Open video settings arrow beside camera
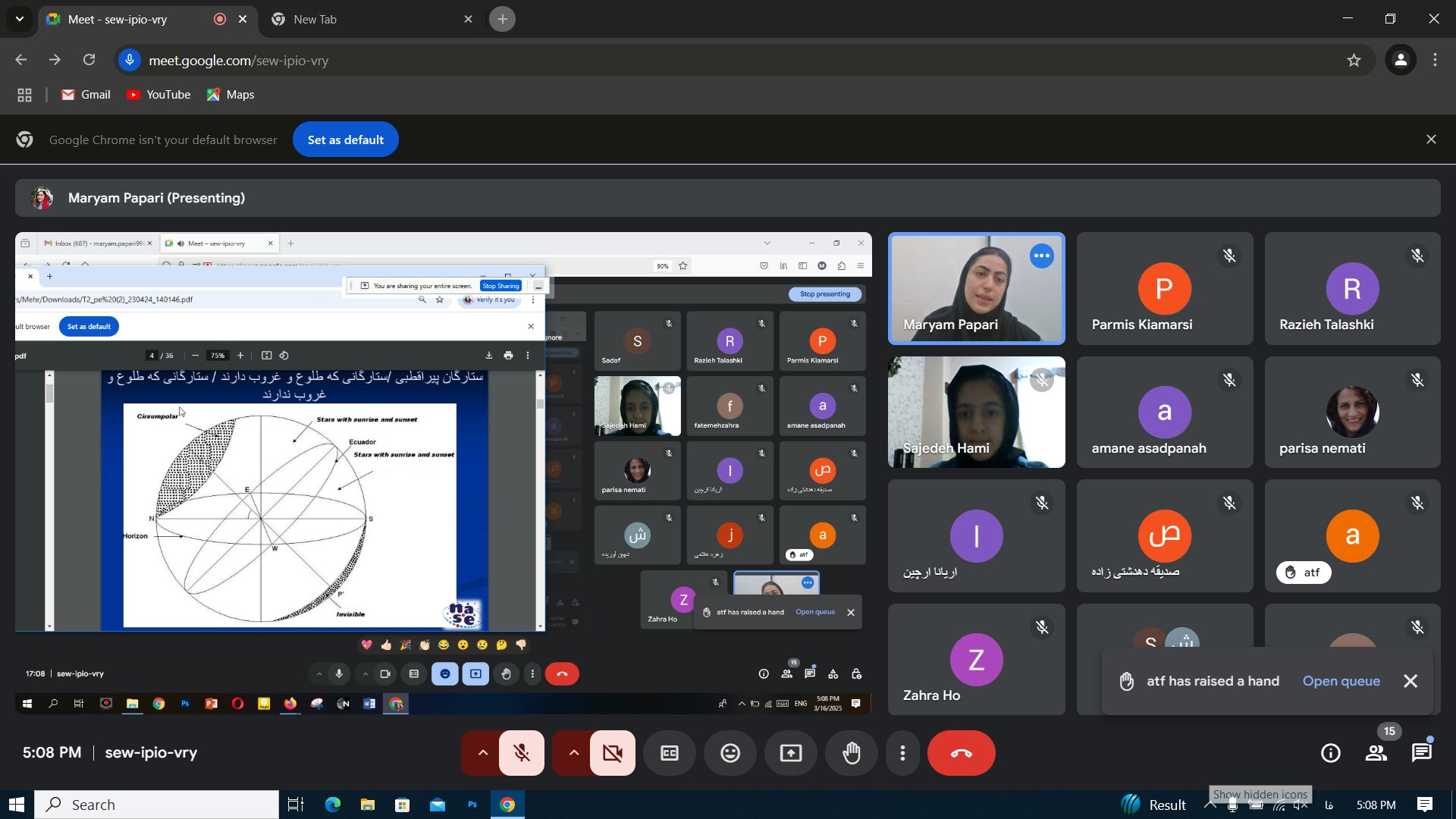Screen dimensions: 1456x819 [573, 753]
